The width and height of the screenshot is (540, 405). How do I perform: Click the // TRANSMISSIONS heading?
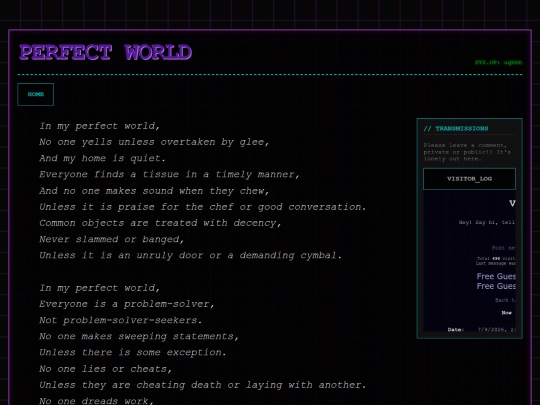[x=456, y=128]
